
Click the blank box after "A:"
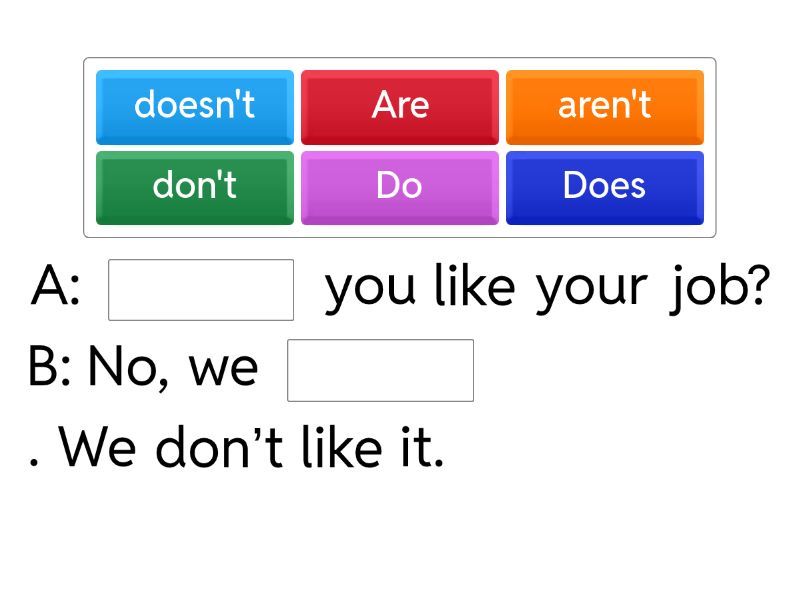coord(201,290)
